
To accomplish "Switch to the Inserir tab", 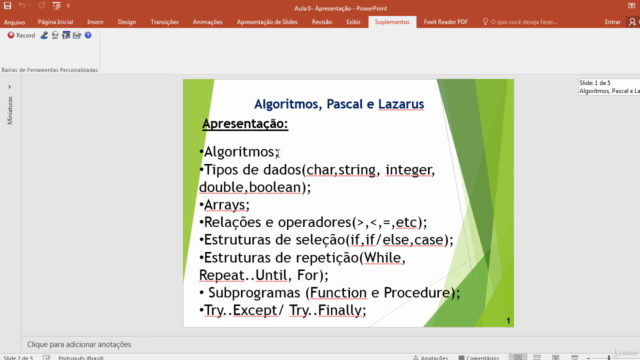I will click(95, 22).
